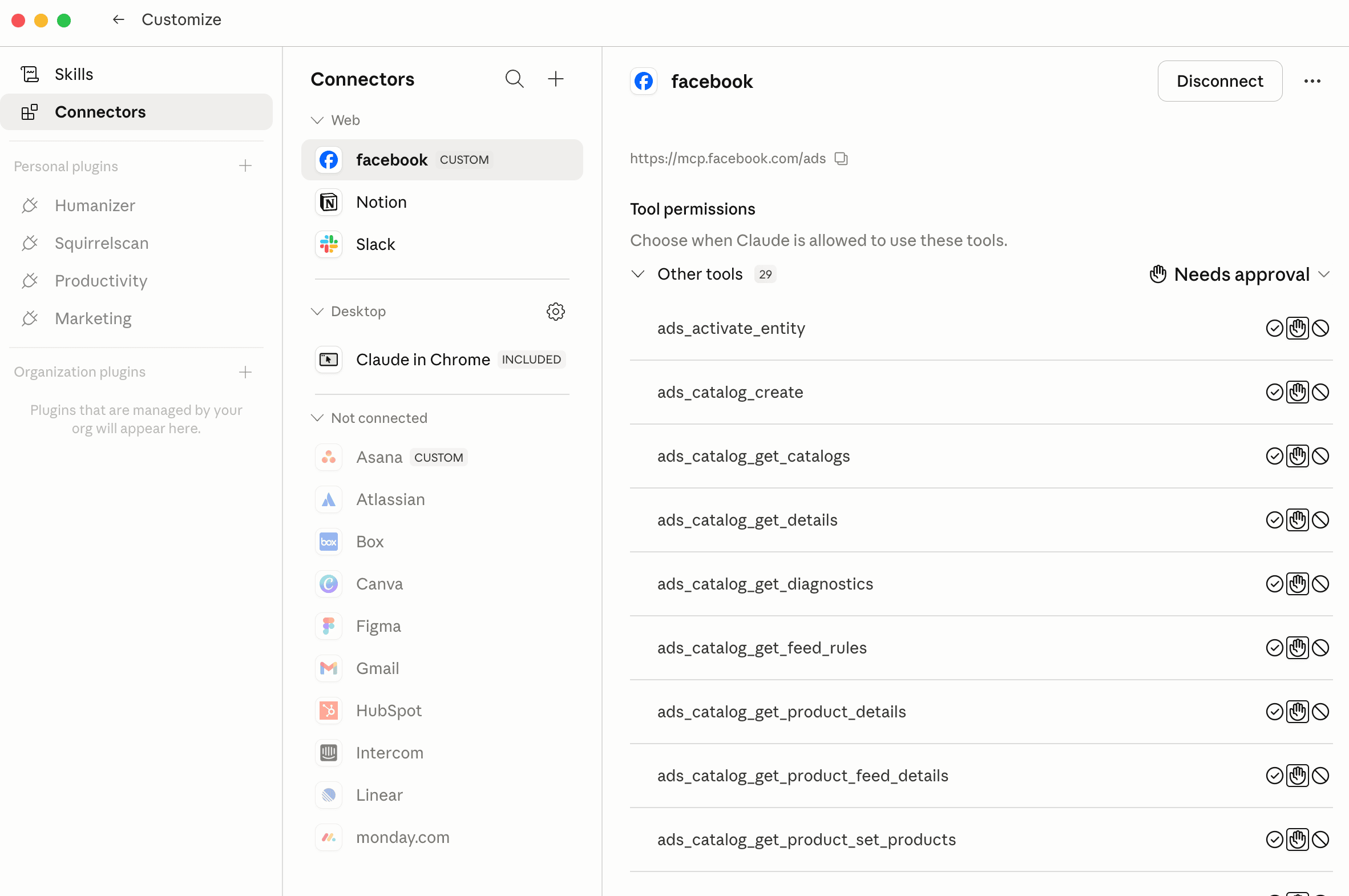Open the Humanizer plugin
Viewport: 1349px width, 896px height.
pos(136,205)
